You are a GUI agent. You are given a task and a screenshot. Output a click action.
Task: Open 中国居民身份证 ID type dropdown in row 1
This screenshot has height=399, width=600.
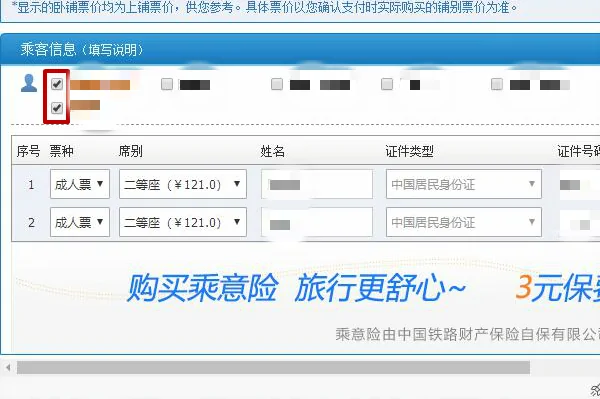coord(464,184)
